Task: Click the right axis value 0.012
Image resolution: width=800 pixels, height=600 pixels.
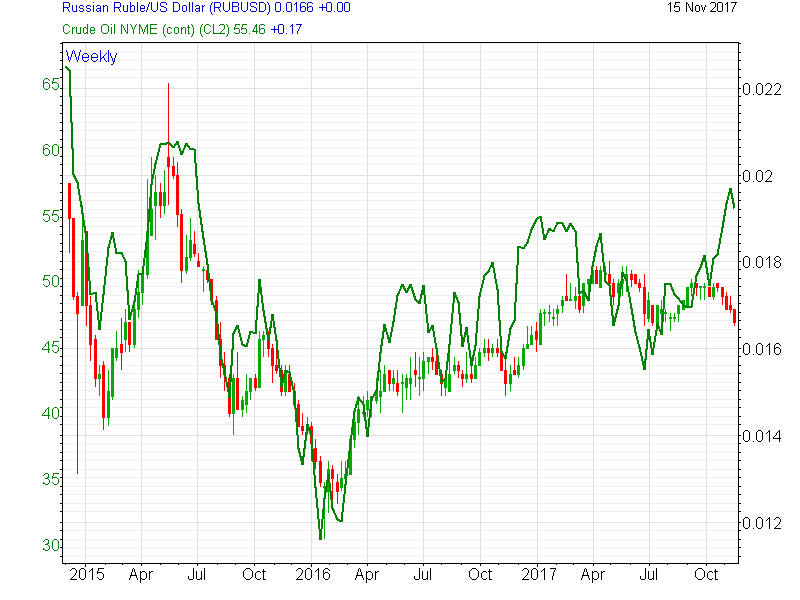Action: [x=762, y=523]
